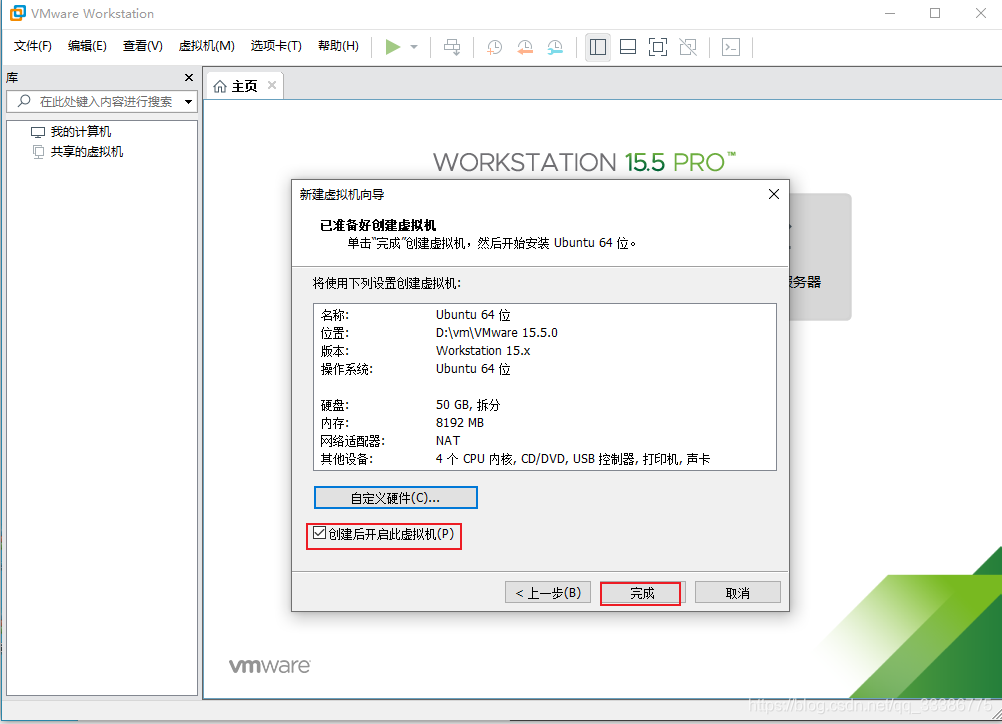Viewport: 1002px width, 724px height.
Task: Close the 新建虚拟机向导 dialog
Action: pyautogui.click(x=773, y=194)
